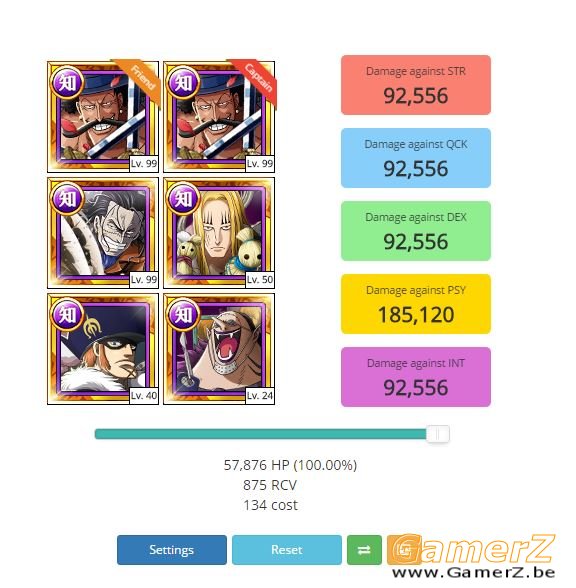The height and width of the screenshot is (588, 576).
Task: Choose the masked hat unit at Lv. 40
Action: coord(103,349)
